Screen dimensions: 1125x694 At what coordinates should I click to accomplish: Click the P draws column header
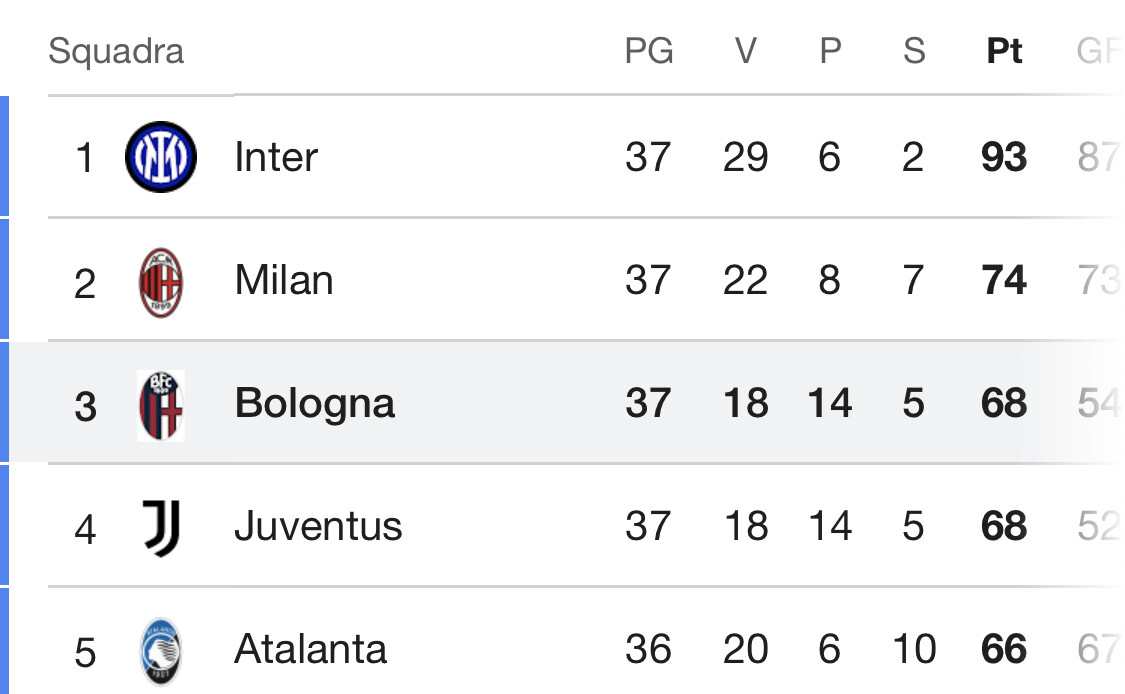pos(830,51)
